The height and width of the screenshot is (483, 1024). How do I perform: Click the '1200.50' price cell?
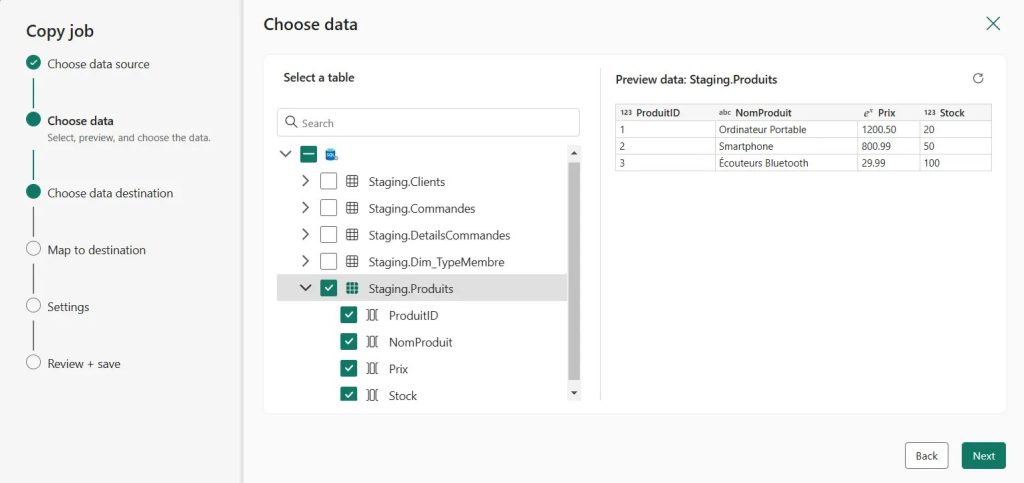pyautogui.click(x=889, y=129)
